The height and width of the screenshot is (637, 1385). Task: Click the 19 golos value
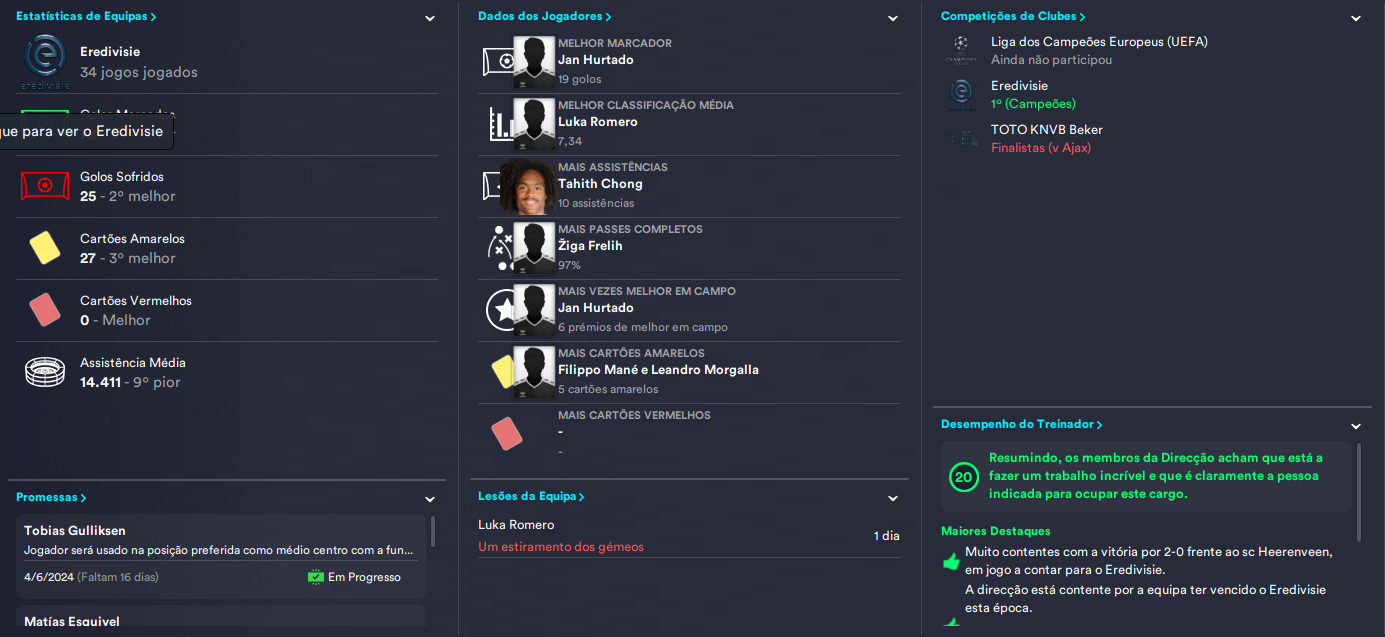pos(580,79)
